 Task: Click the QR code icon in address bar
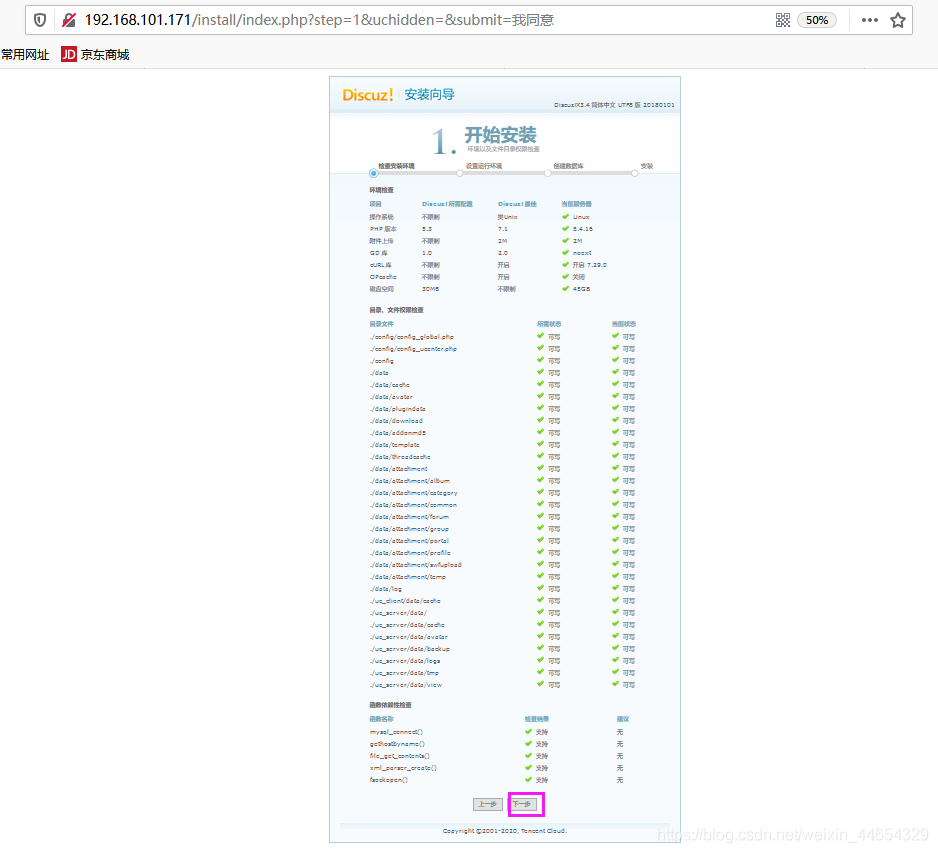tap(782, 20)
